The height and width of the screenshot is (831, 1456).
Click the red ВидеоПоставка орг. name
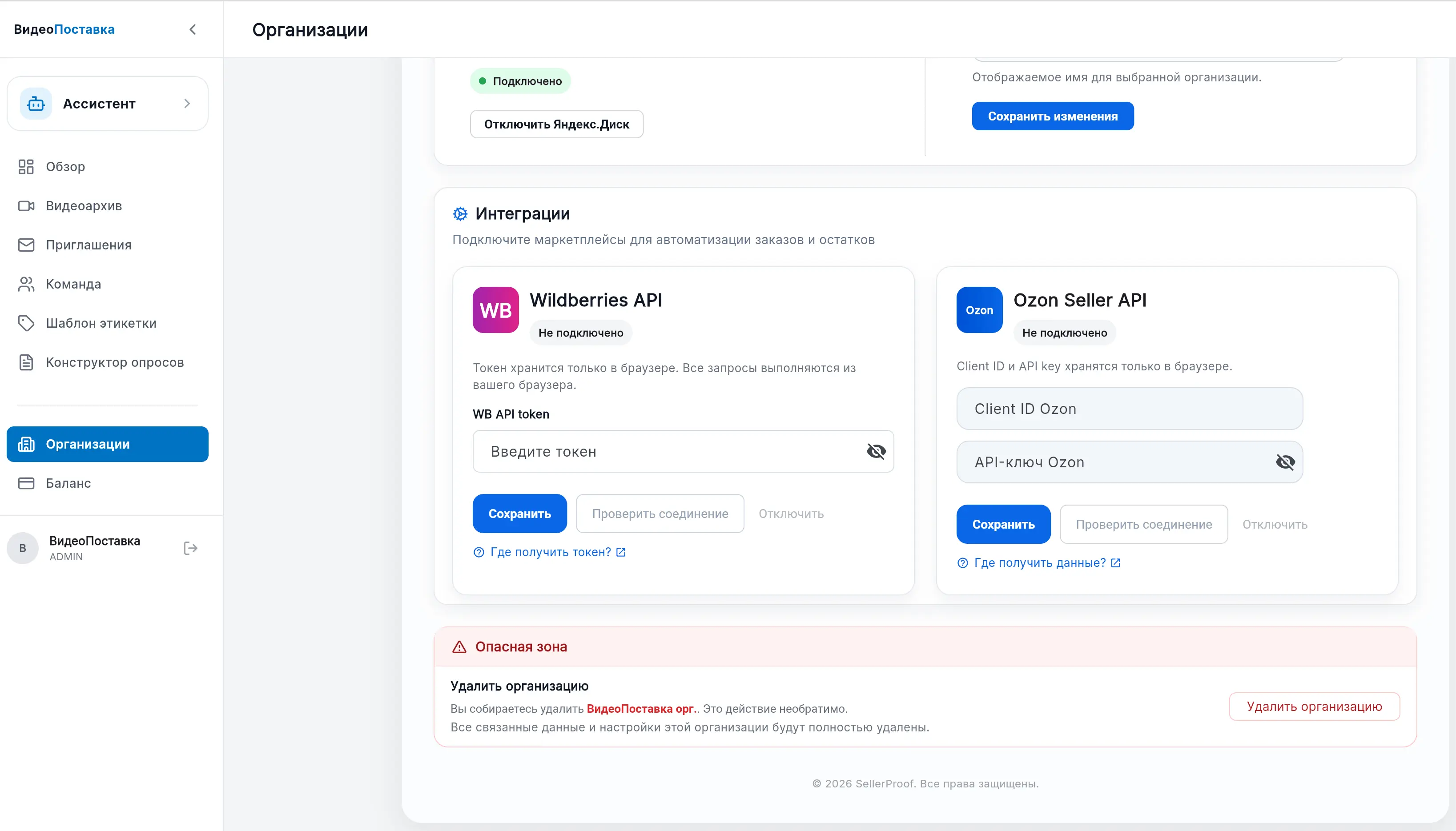tap(641, 709)
